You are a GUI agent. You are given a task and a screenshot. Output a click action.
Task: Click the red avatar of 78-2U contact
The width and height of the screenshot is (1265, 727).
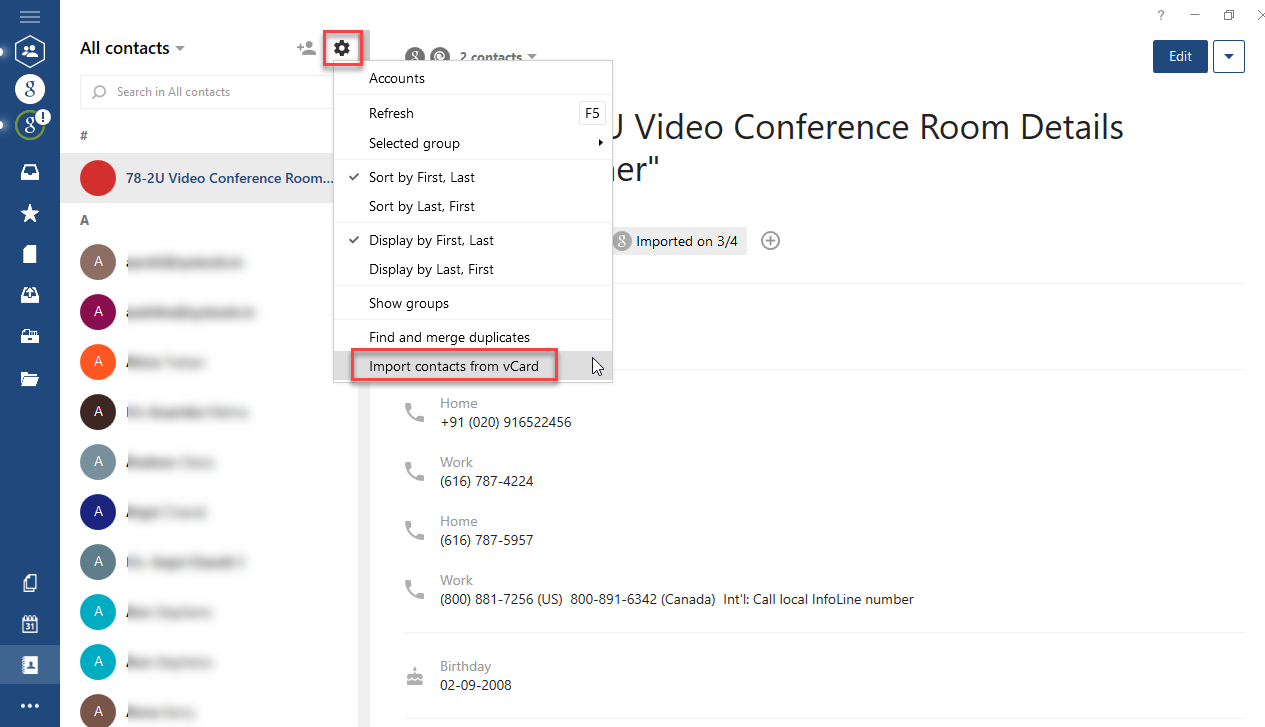(98, 178)
